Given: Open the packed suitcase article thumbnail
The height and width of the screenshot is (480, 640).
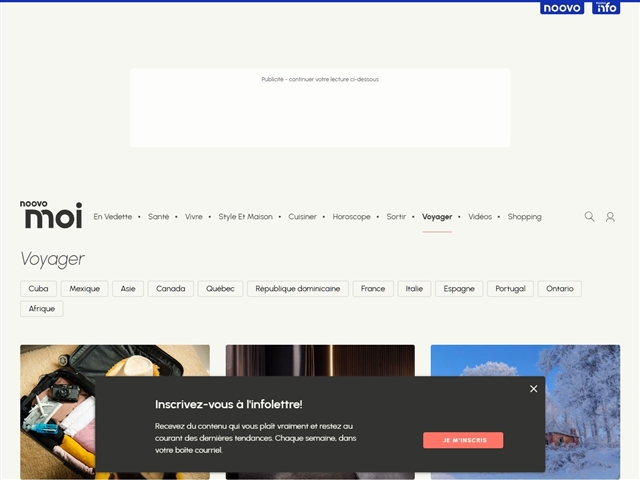Looking at the screenshot, I should point(114,360).
